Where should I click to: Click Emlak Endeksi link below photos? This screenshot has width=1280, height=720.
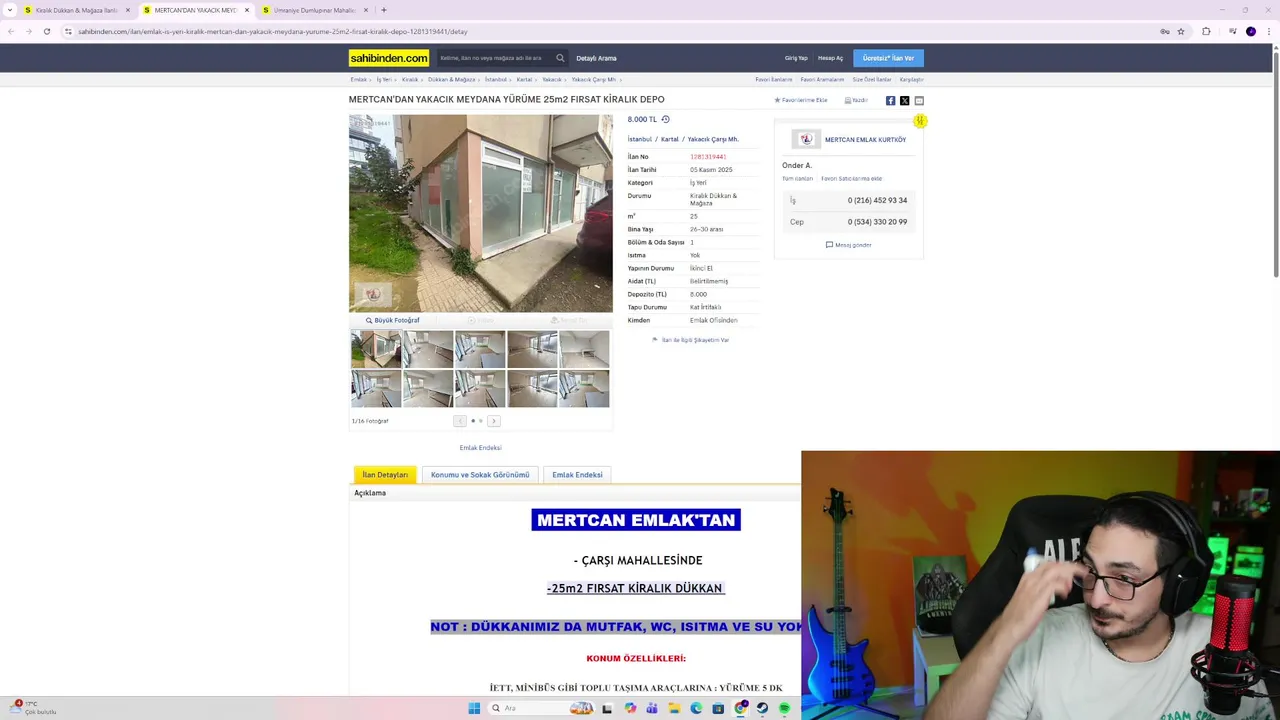point(480,448)
